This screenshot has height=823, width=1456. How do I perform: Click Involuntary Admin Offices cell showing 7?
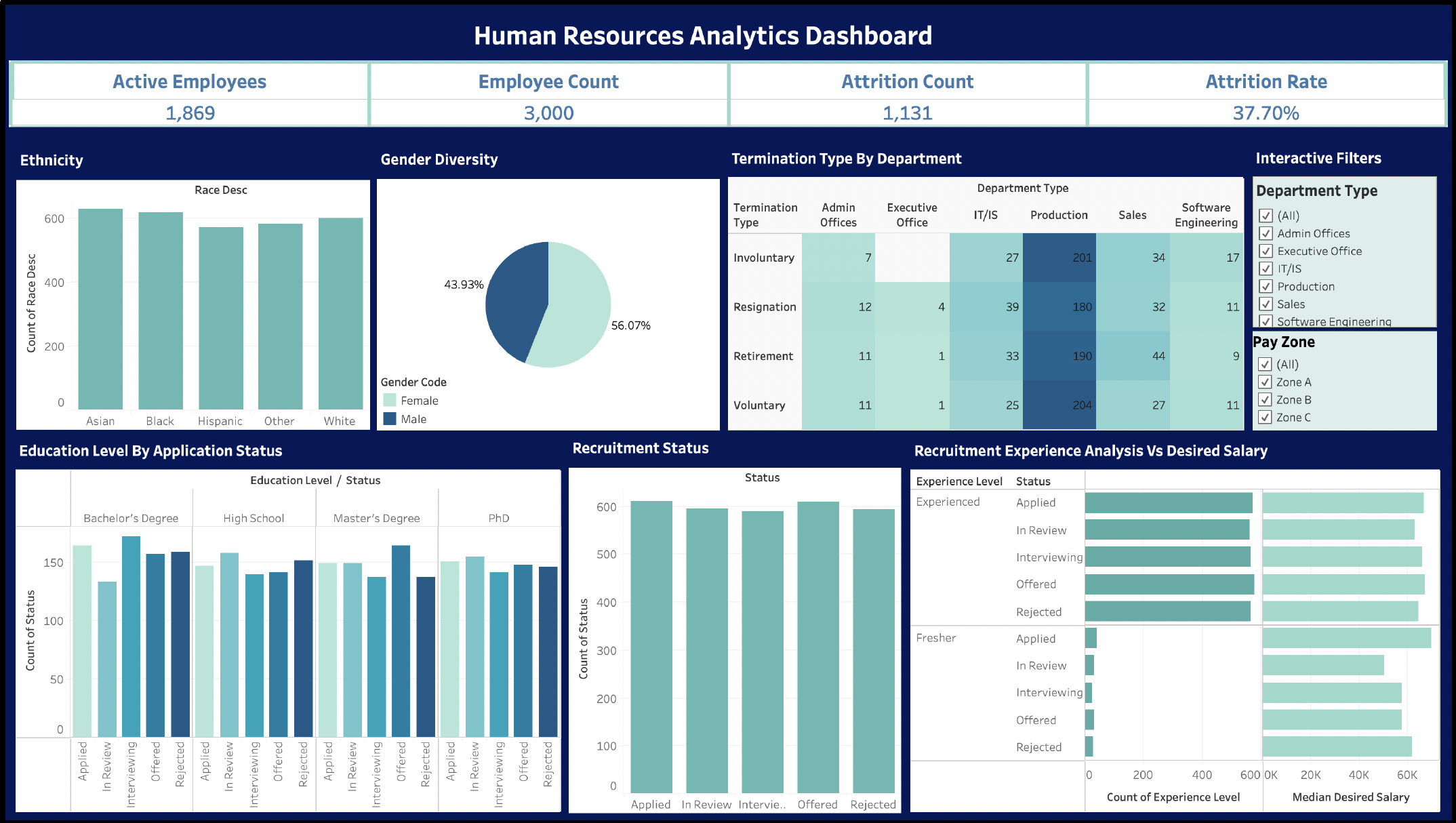point(838,258)
